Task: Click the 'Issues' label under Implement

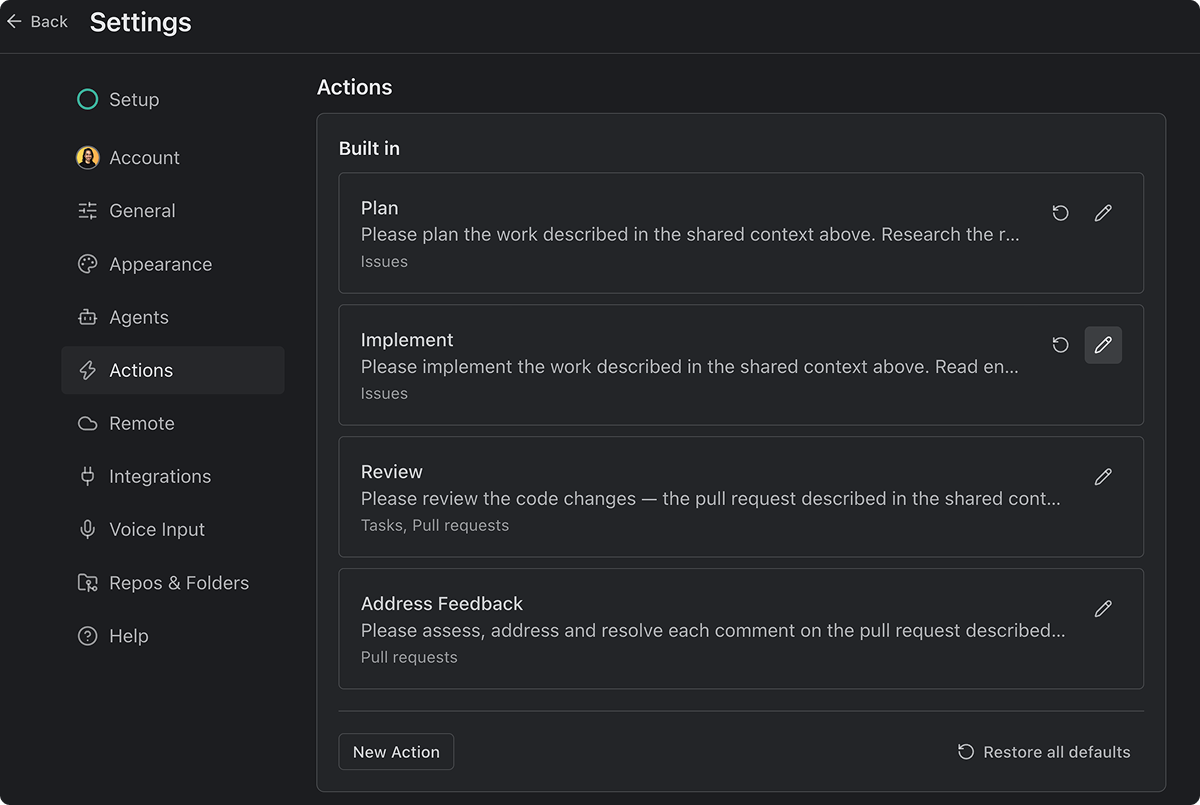Action: (x=384, y=393)
